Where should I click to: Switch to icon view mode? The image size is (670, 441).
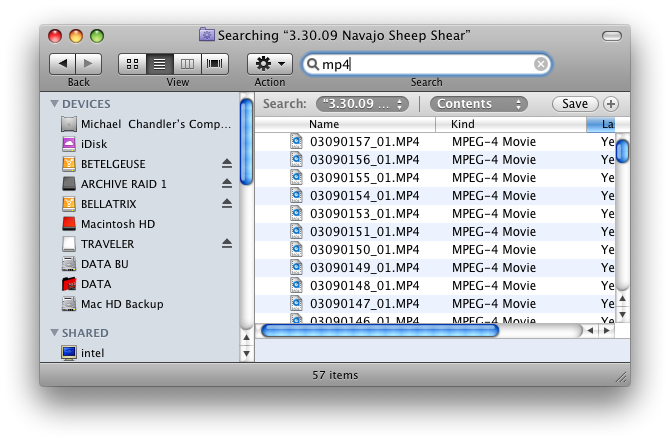pos(132,64)
